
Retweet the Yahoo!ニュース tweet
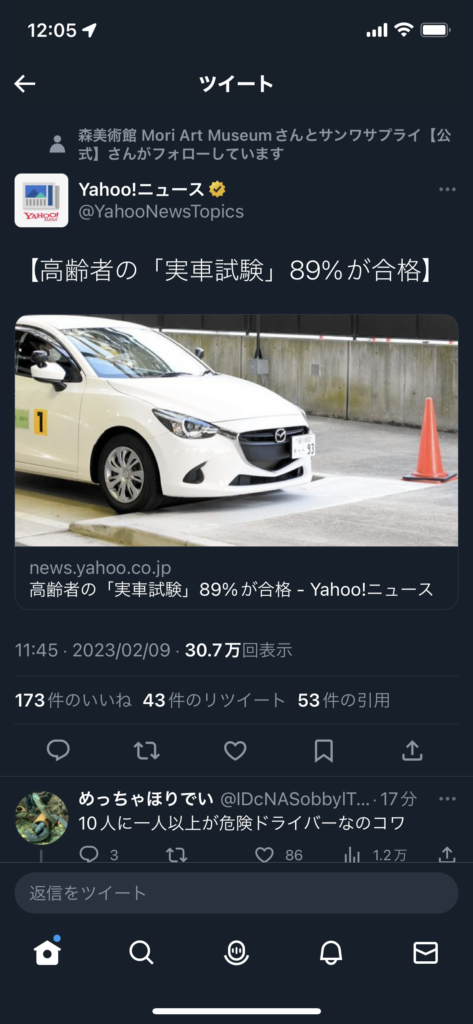(x=146, y=750)
